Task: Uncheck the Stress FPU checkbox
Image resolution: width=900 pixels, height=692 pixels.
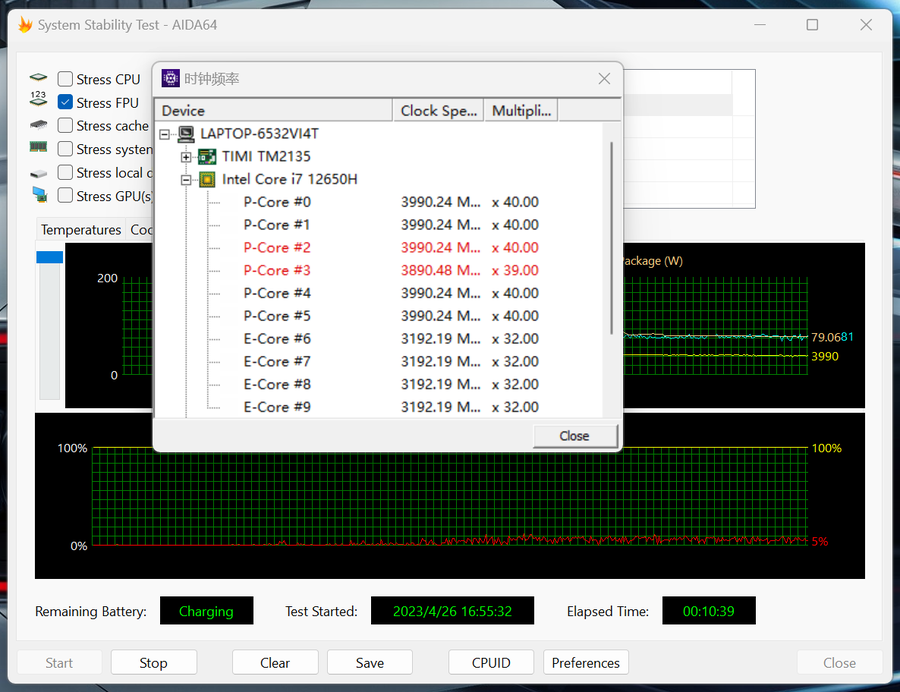Action: [65, 102]
